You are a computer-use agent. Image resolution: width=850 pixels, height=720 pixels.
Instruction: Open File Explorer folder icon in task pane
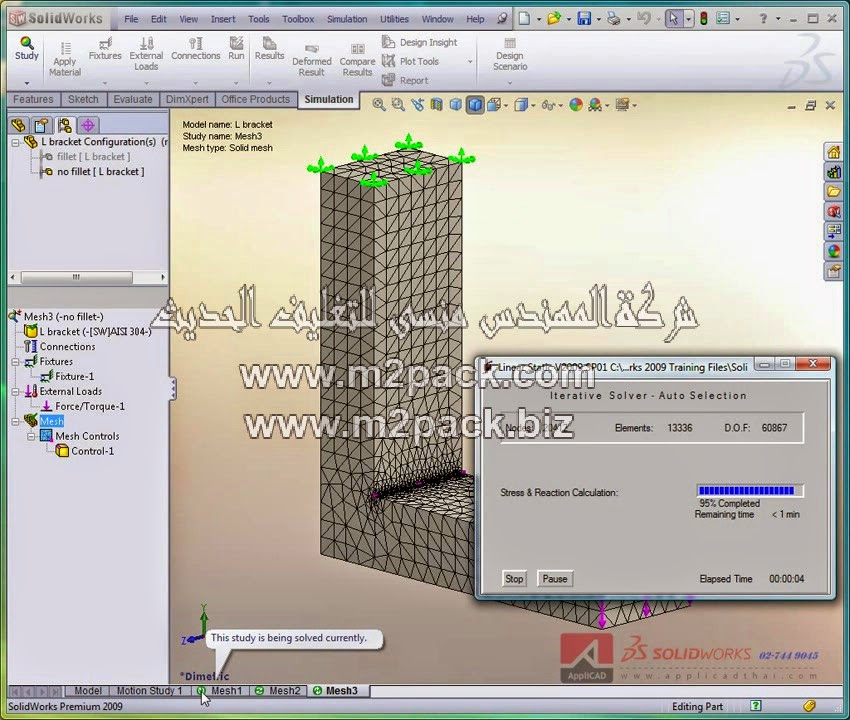pos(833,191)
